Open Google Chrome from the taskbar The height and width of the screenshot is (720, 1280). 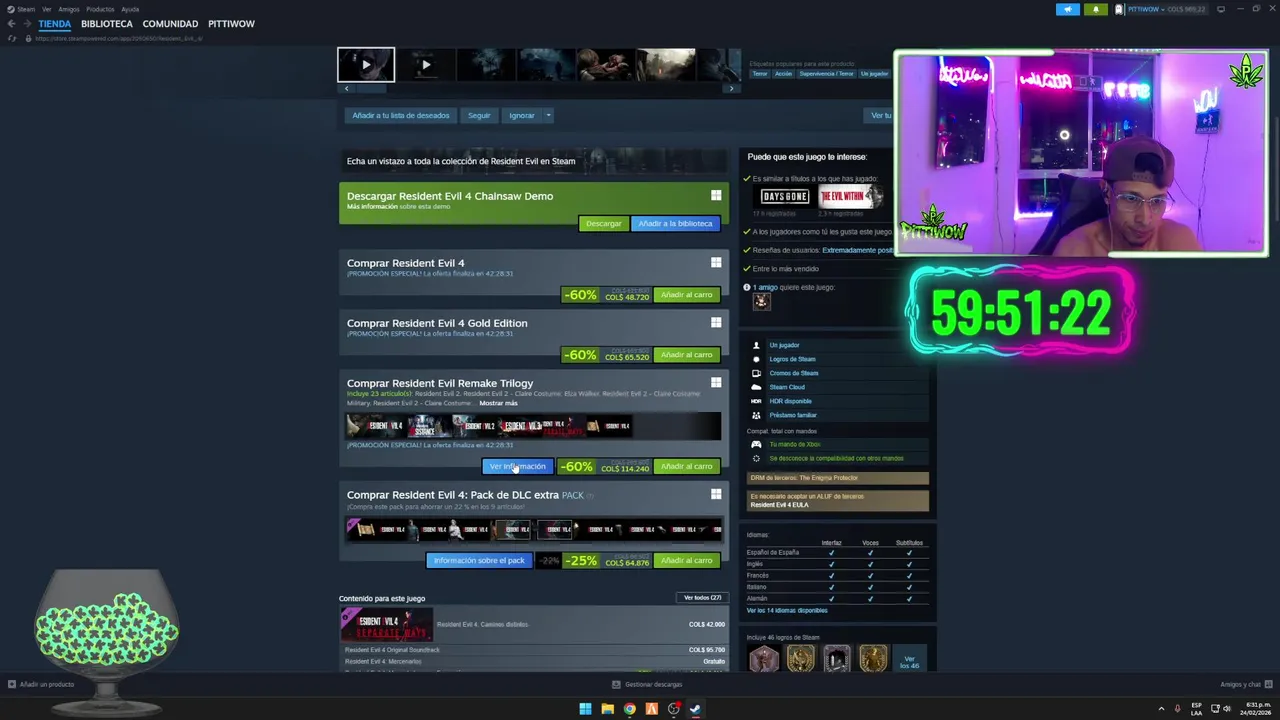coord(629,709)
